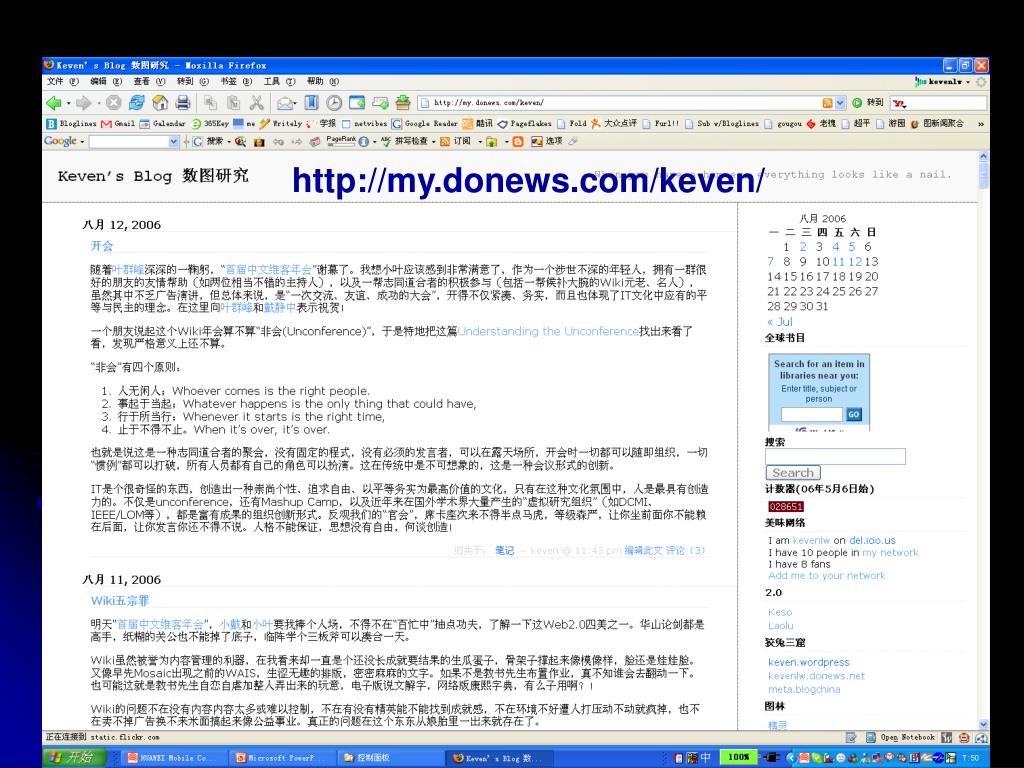Print the page with the printer icon
The width and height of the screenshot is (1024, 768).
pos(183,103)
